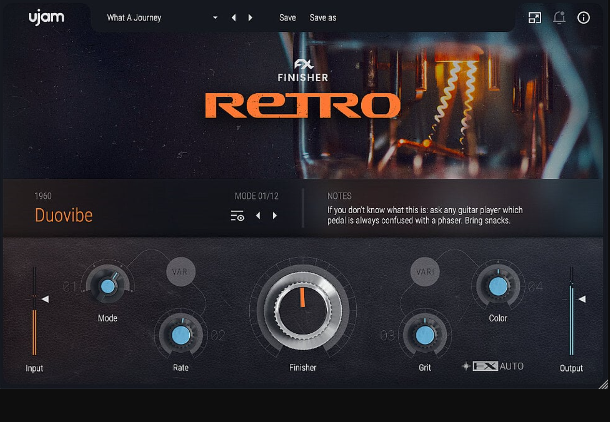Image resolution: width=610 pixels, height=422 pixels.
Task: Click the ujam logo
Action: click(x=40, y=18)
